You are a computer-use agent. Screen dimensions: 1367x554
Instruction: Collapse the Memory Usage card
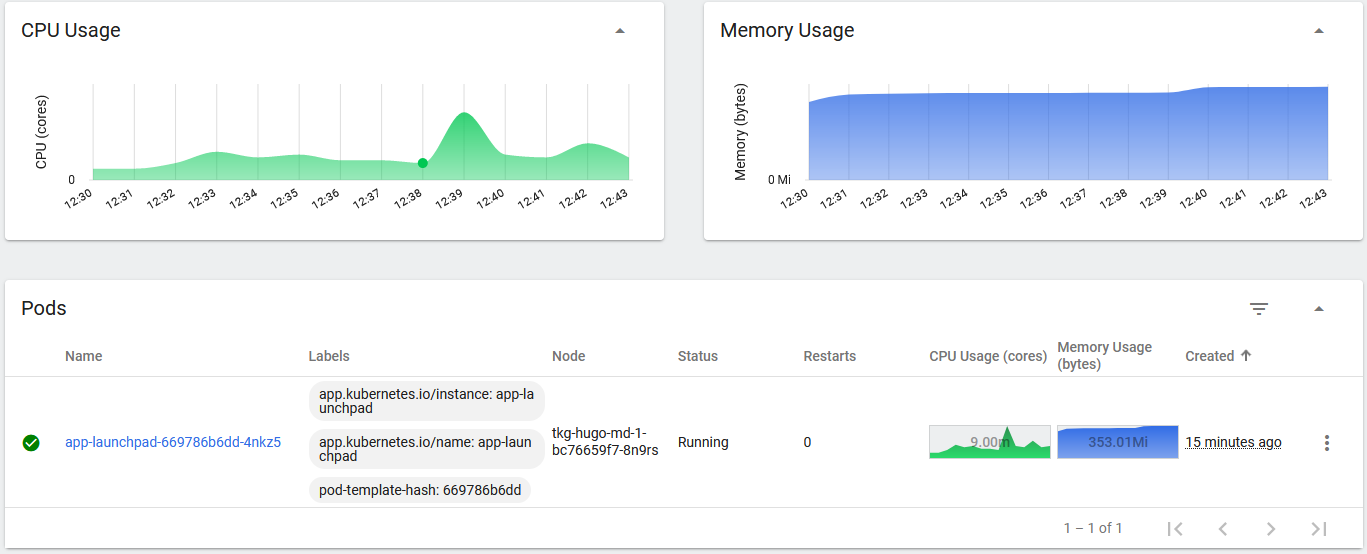1318,31
